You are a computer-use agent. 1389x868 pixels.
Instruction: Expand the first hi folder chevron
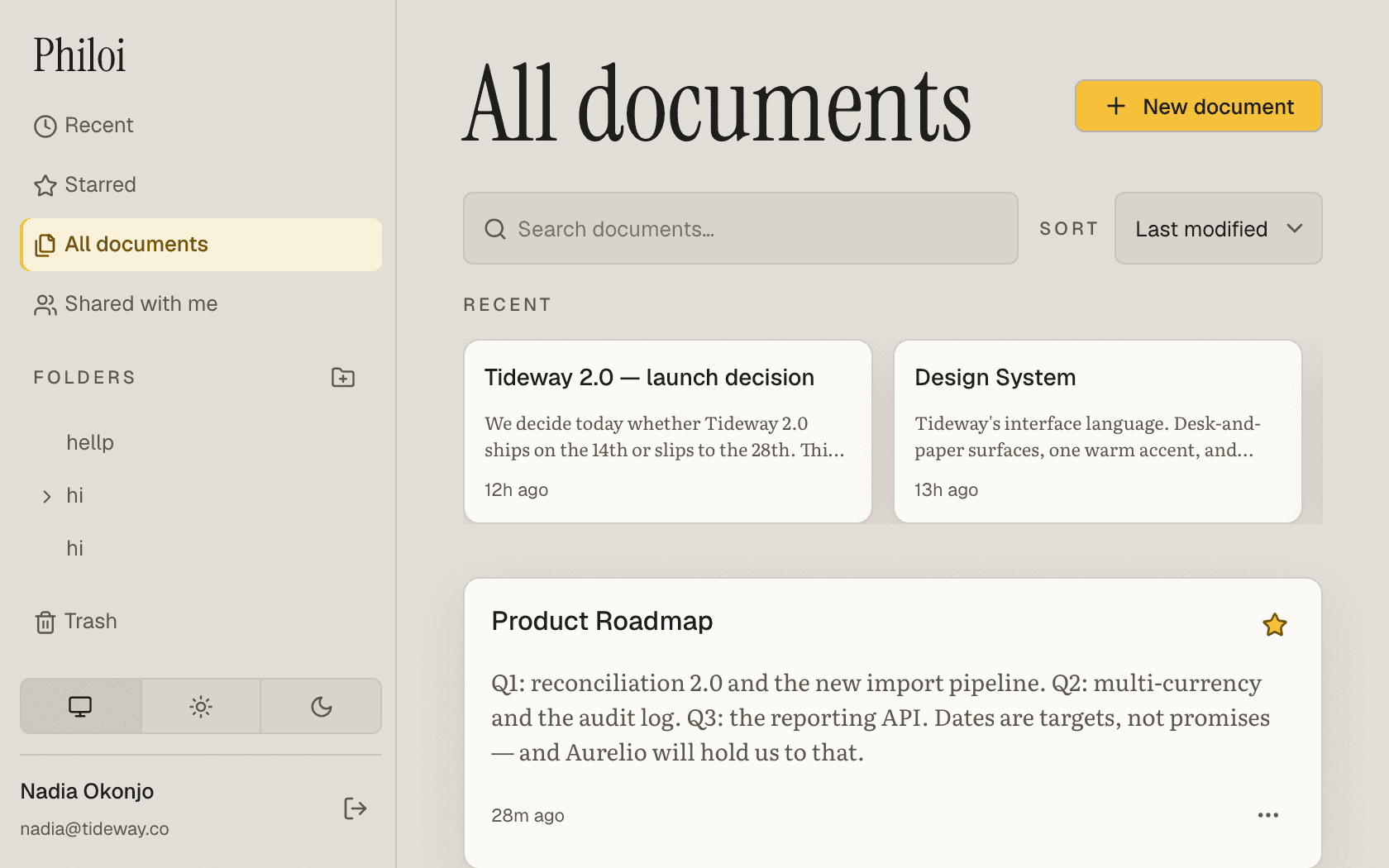click(47, 496)
